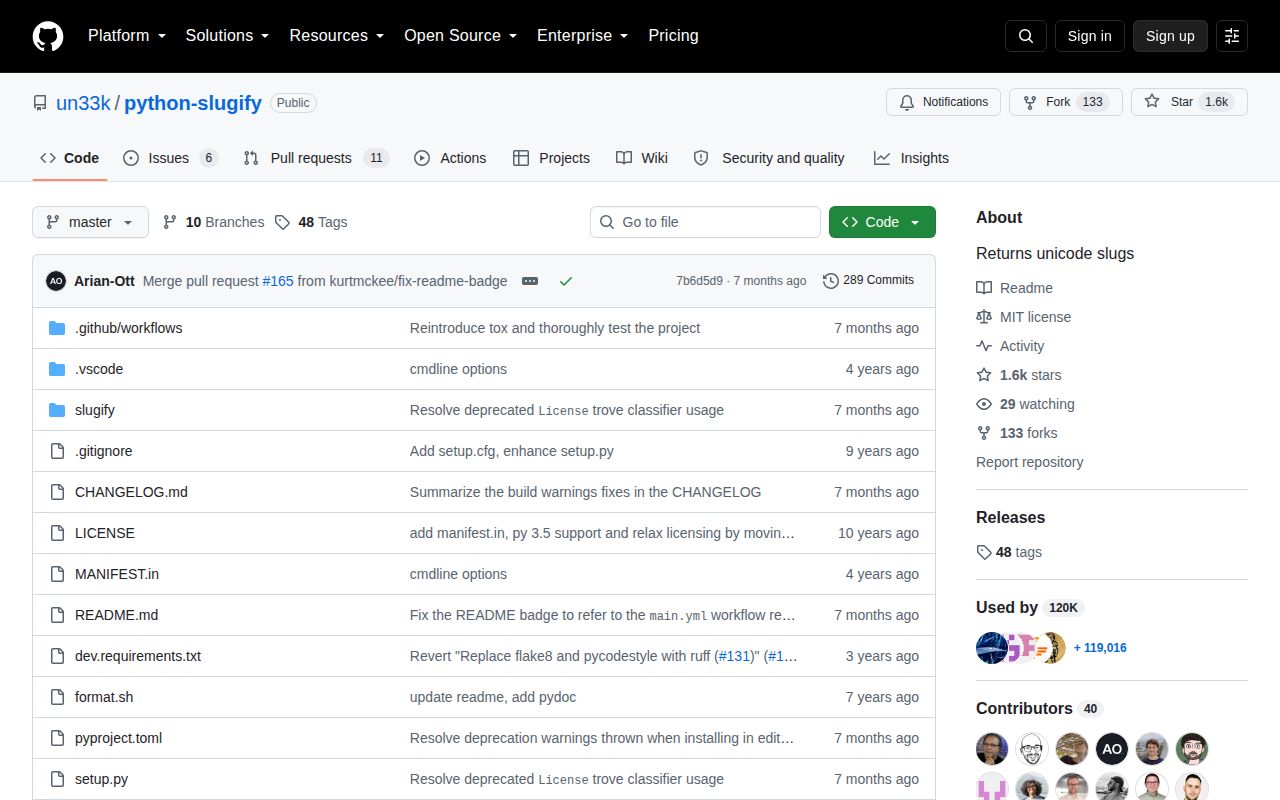
Task: Open commit 'Reintroduce tox and thoroughly test the project'
Action: pos(555,328)
